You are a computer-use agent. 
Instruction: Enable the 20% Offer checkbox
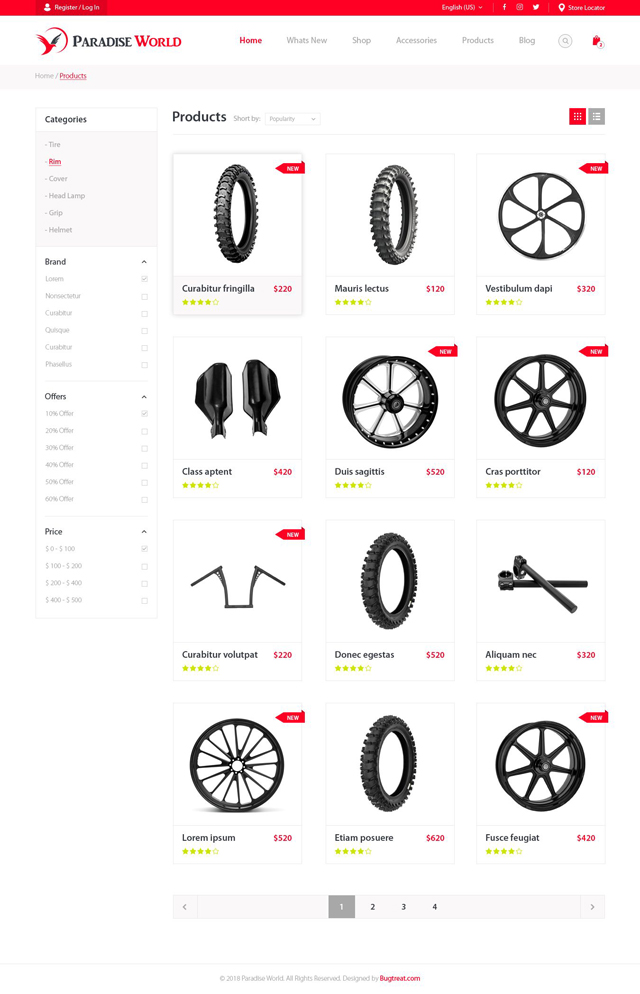(144, 431)
